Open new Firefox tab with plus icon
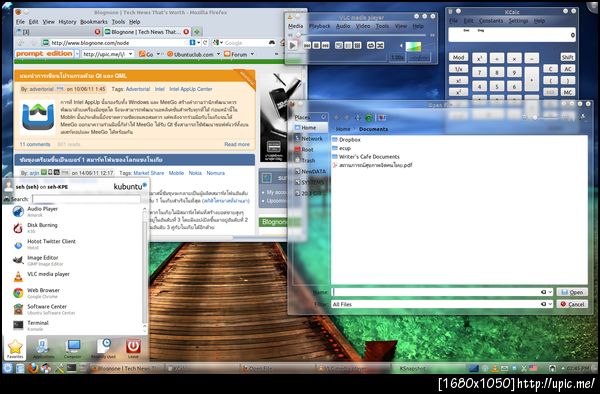 pyautogui.click(x=197, y=32)
